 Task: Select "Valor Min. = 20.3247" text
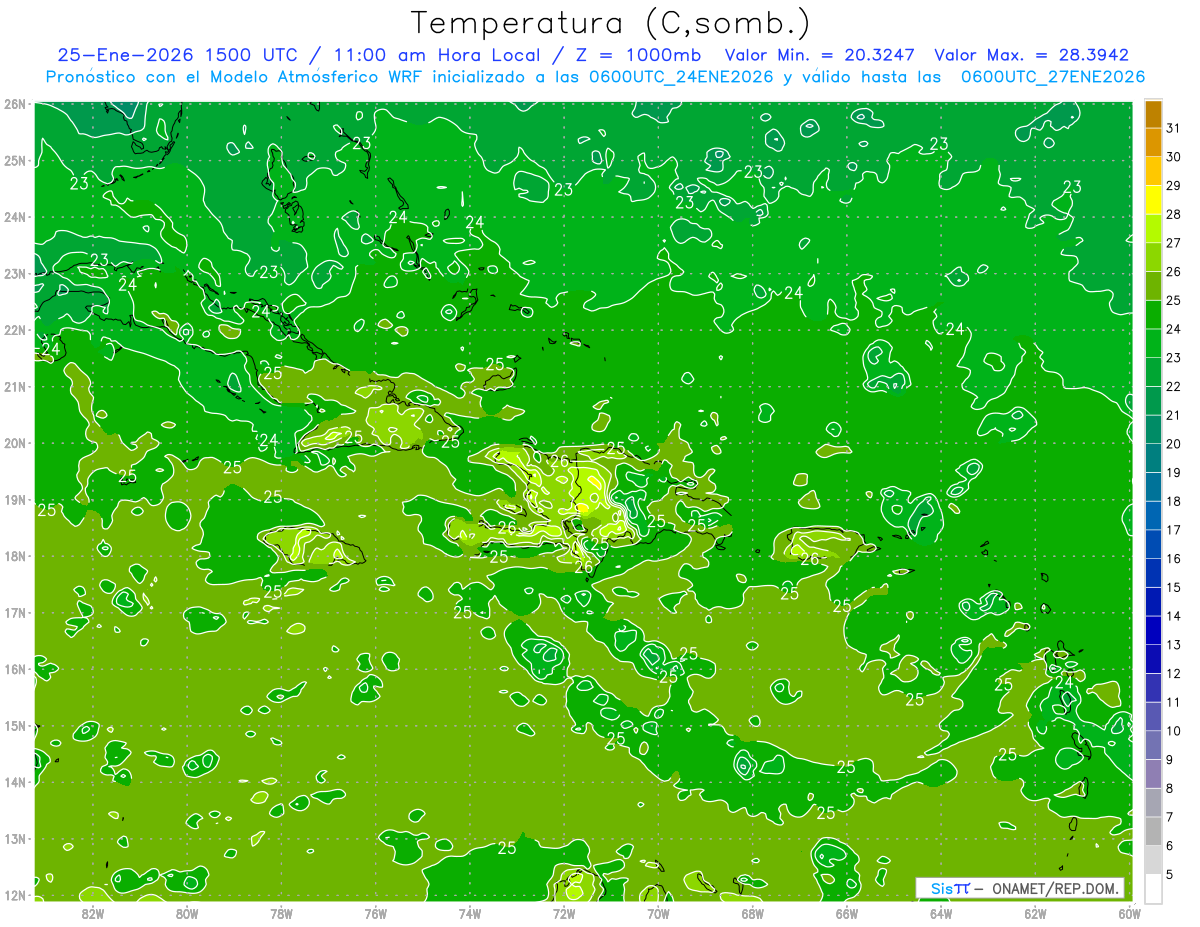[x=820, y=55]
